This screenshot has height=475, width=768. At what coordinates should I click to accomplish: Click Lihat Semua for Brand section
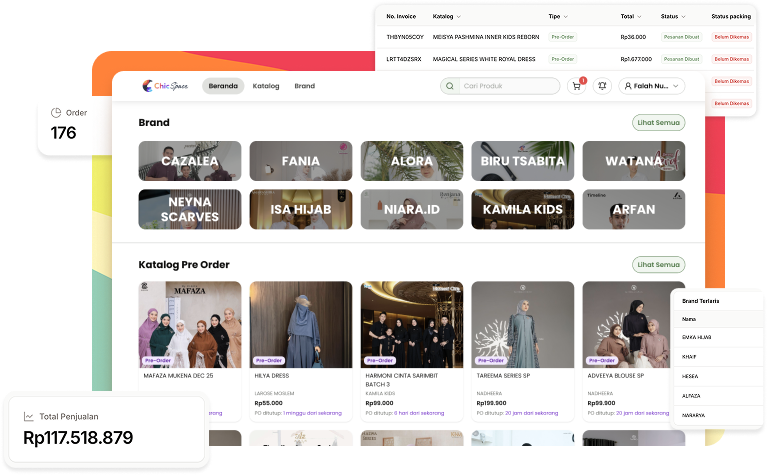coord(658,123)
